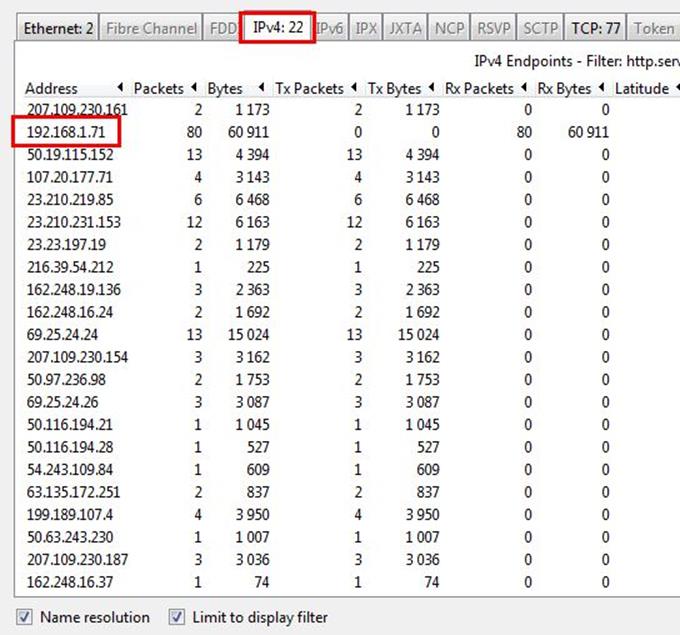The width and height of the screenshot is (680, 635).
Task: Switch to the Ethernet: 2 tab
Action: tap(60, 28)
